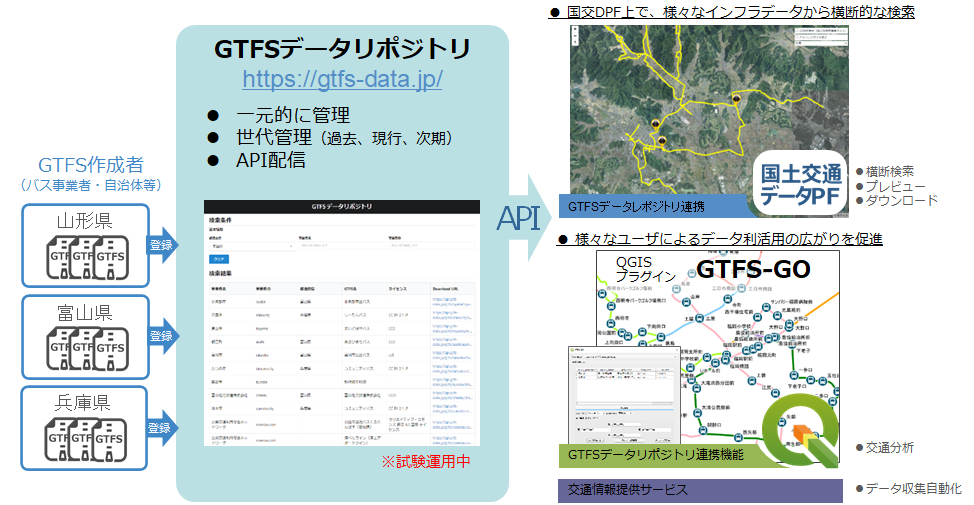974x505 pixels.
Task: Click the QGIS logo on GTFS-GO map
Action: [801, 430]
